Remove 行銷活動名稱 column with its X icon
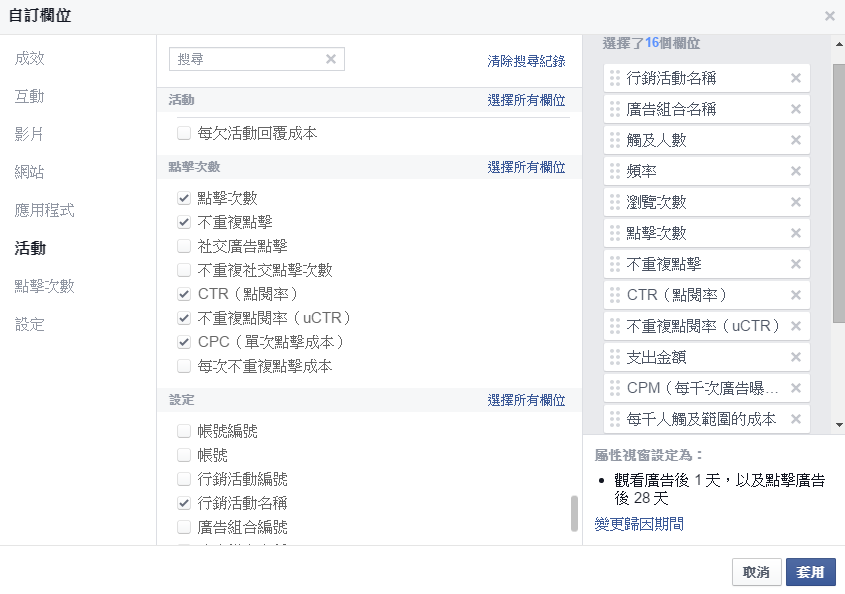Viewport: 845px width, 594px height. pos(796,78)
